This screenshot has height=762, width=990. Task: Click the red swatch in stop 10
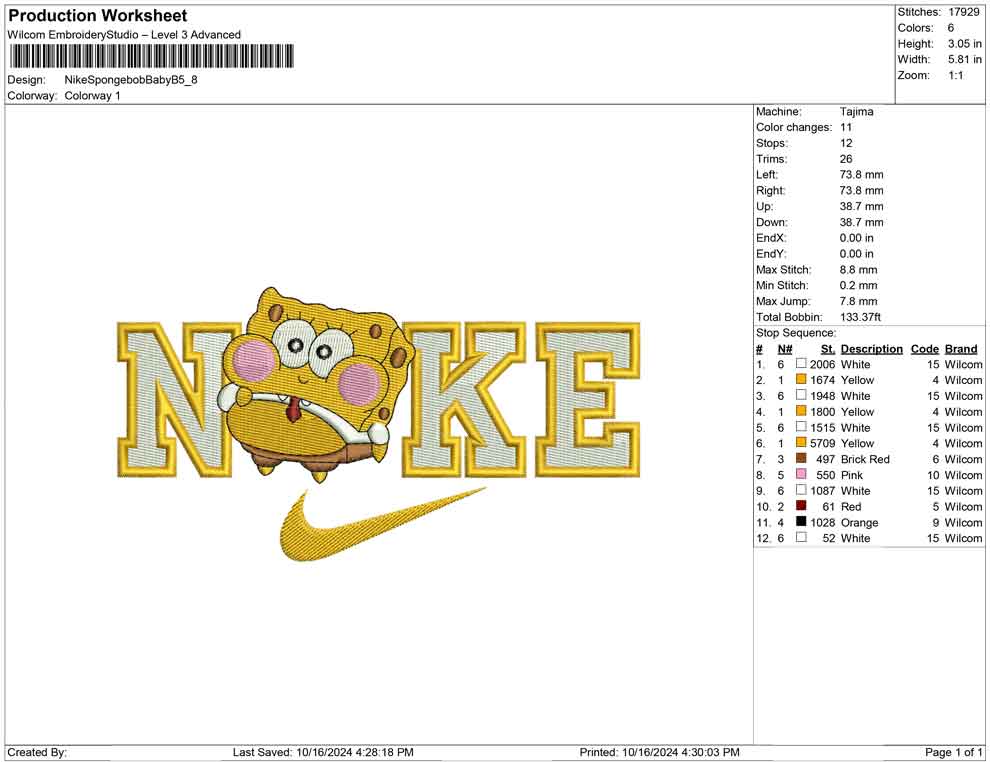[801, 506]
